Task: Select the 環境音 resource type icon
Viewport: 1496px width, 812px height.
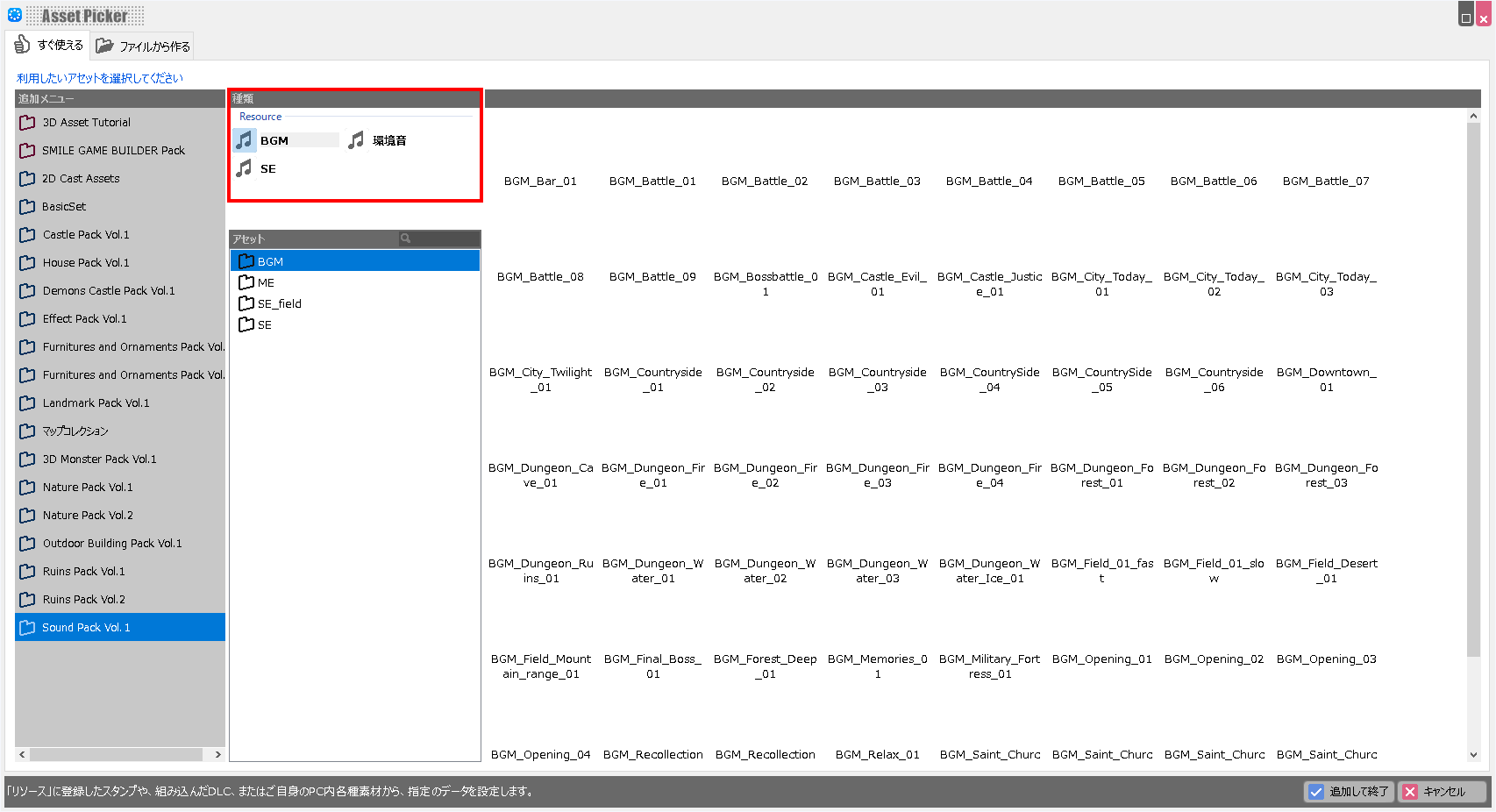Action: click(x=356, y=140)
